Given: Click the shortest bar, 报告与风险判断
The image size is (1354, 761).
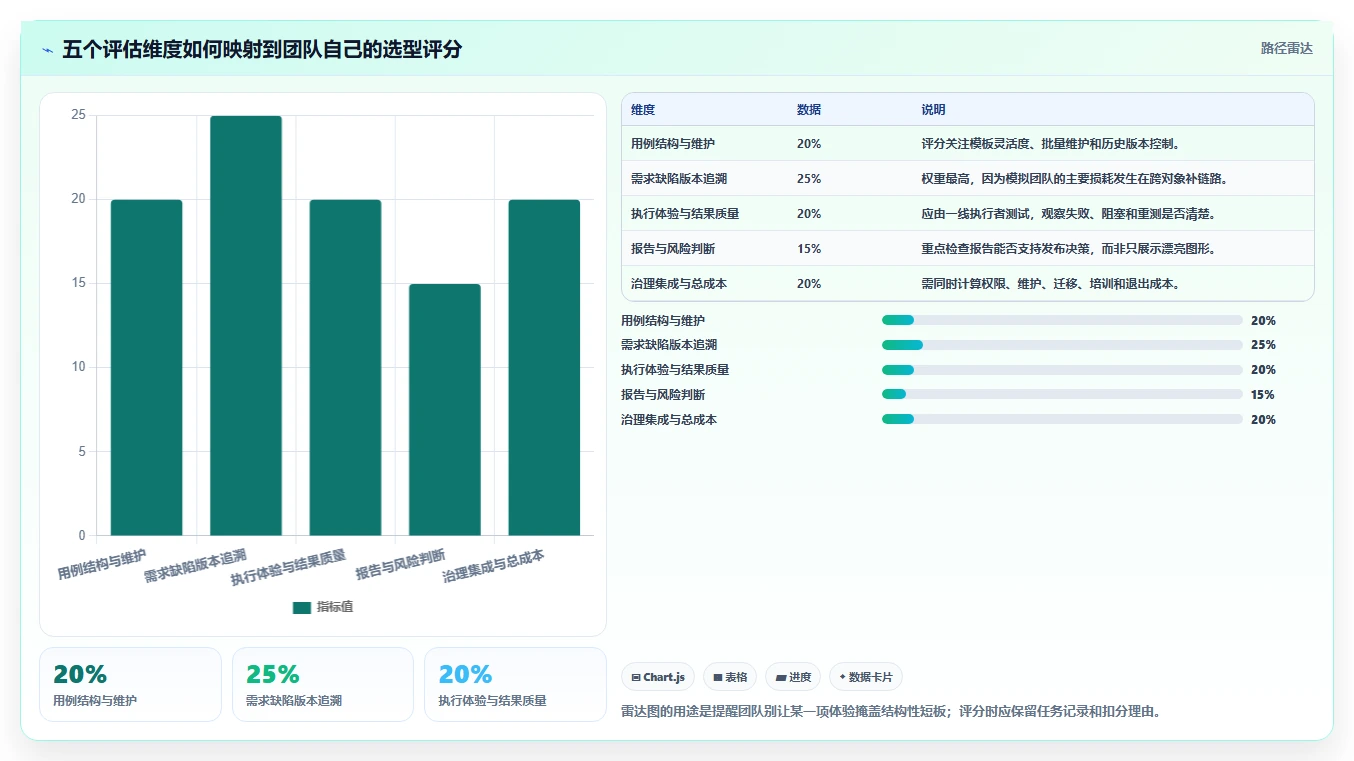Looking at the screenshot, I should pos(445,409).
